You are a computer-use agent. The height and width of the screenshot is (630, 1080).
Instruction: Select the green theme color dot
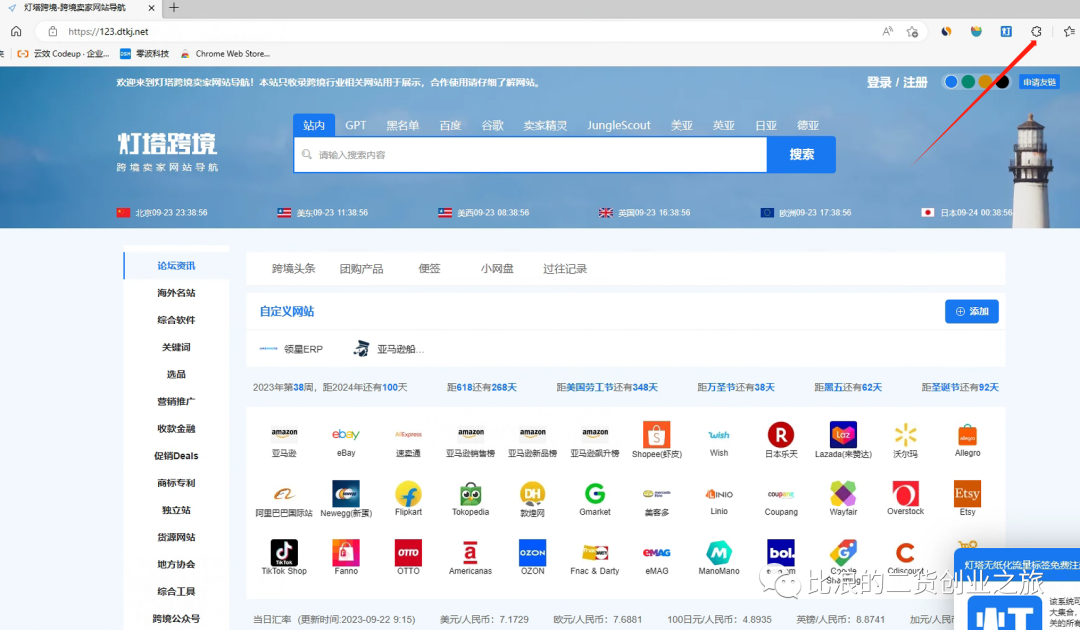pyautogui.click(x=968, y=82)
